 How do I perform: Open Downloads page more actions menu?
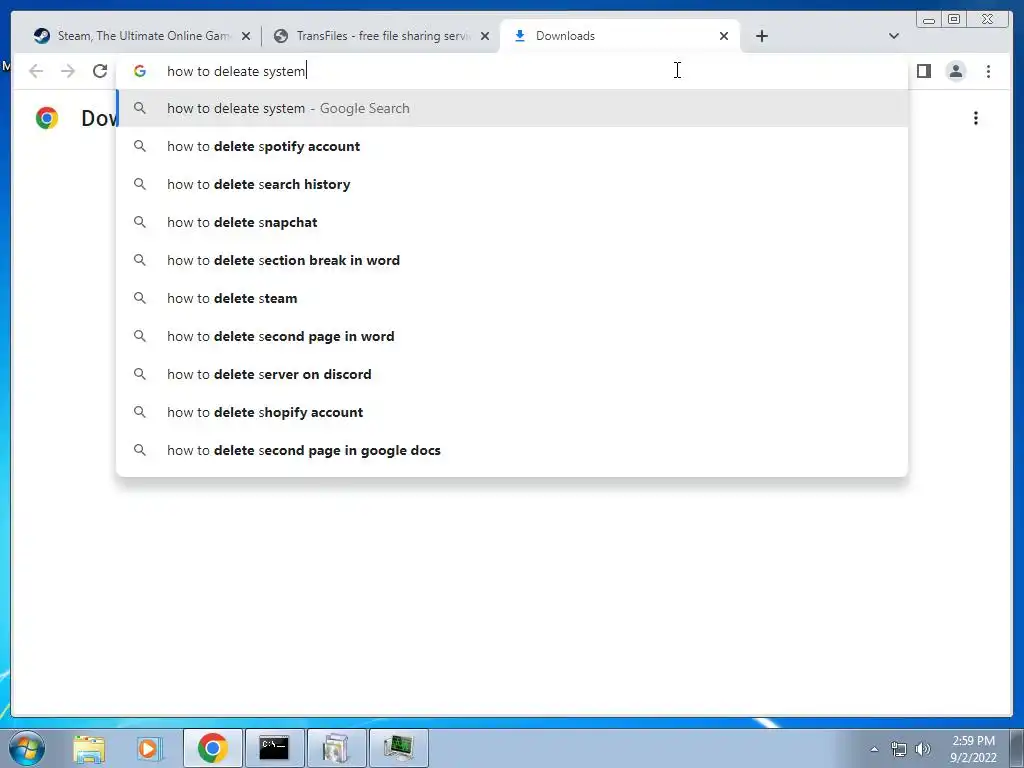976,118
